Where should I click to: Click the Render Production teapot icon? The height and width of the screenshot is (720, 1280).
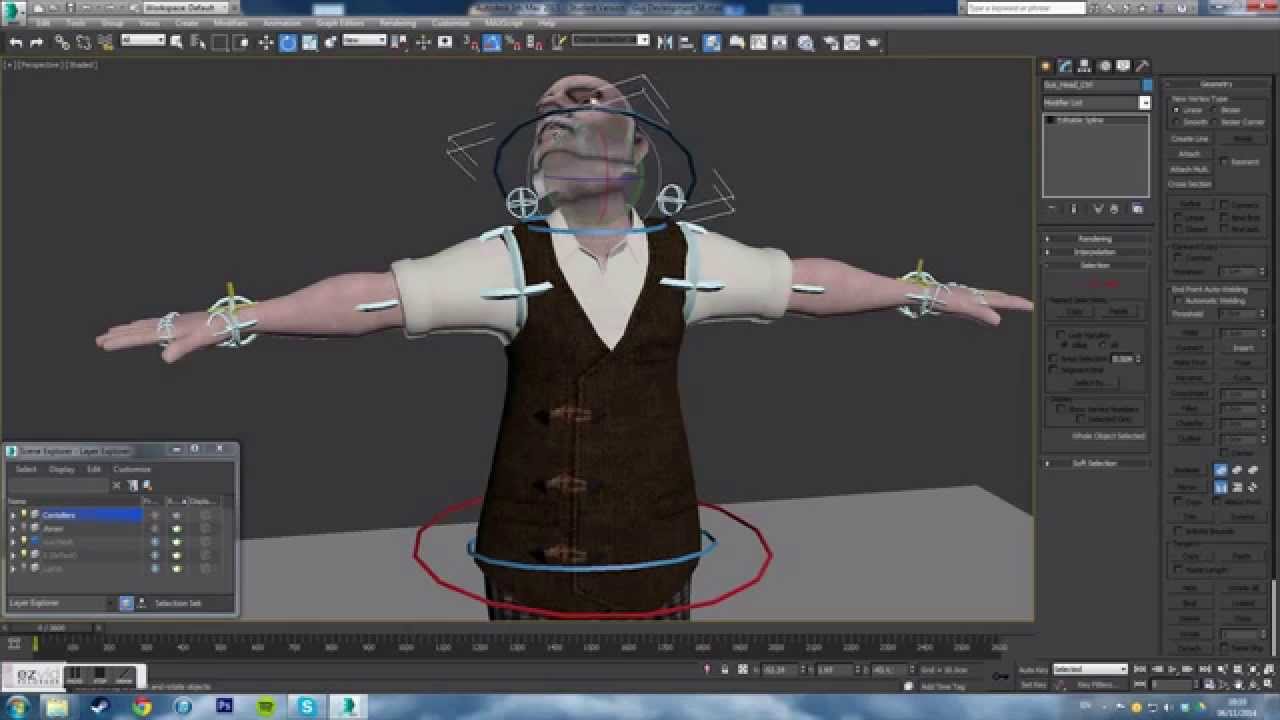[x=874, y=42]
